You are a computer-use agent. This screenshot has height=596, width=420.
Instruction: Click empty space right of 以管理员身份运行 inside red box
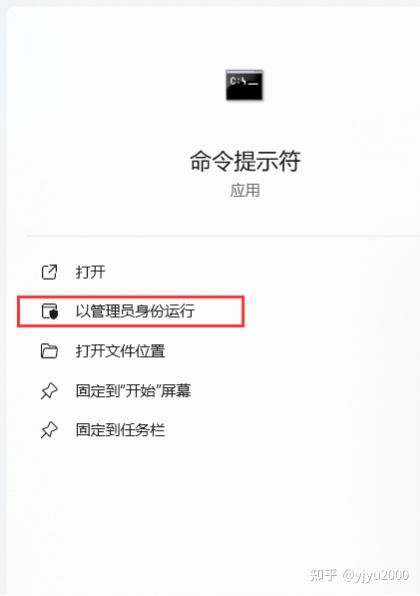(219, 311)
